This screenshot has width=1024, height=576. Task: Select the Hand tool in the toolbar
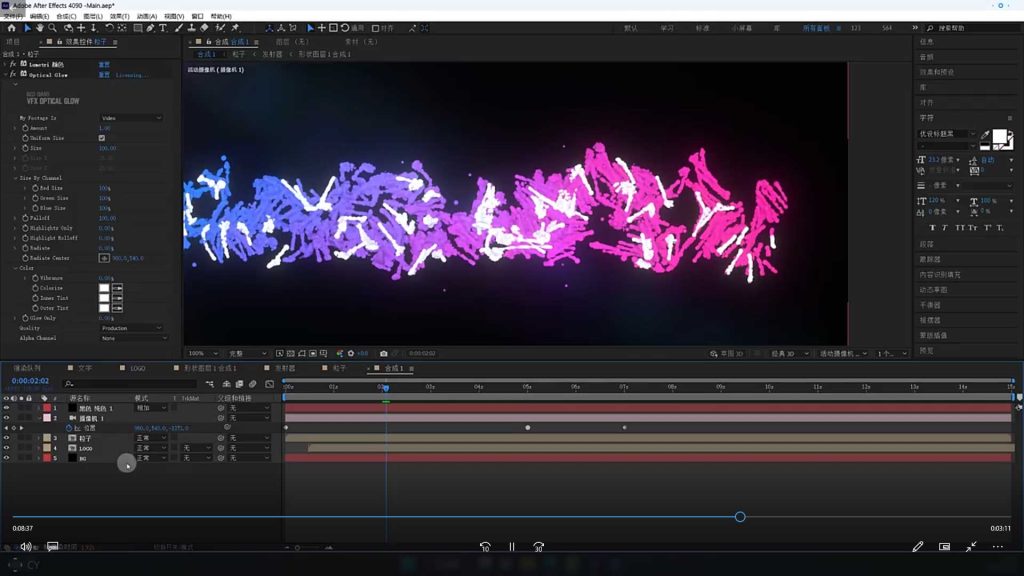pyautogui.click(x=39, y=28)
